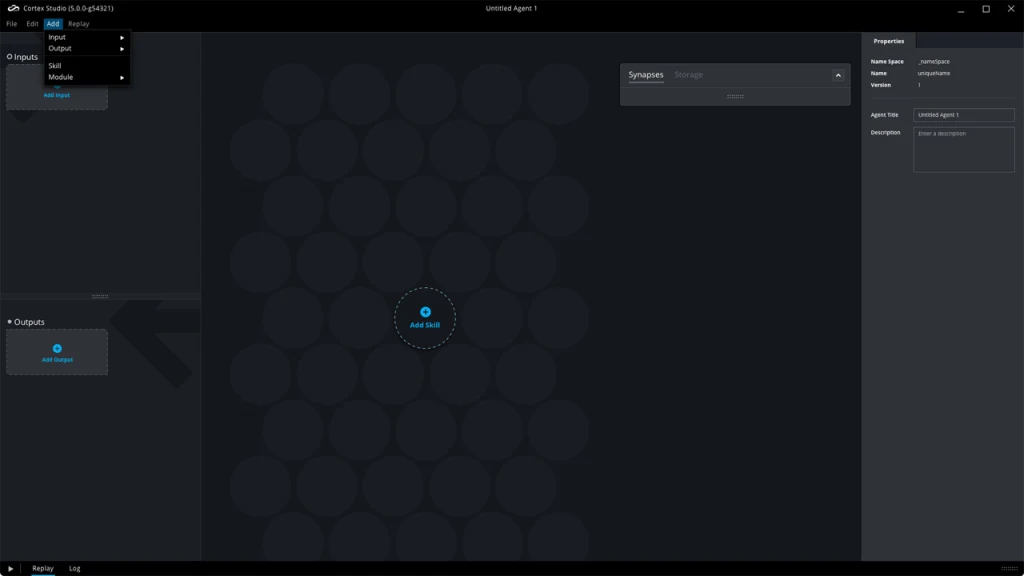Switch to the Storage tab
Screen dimensions: 1024x576
click(688, 75)
